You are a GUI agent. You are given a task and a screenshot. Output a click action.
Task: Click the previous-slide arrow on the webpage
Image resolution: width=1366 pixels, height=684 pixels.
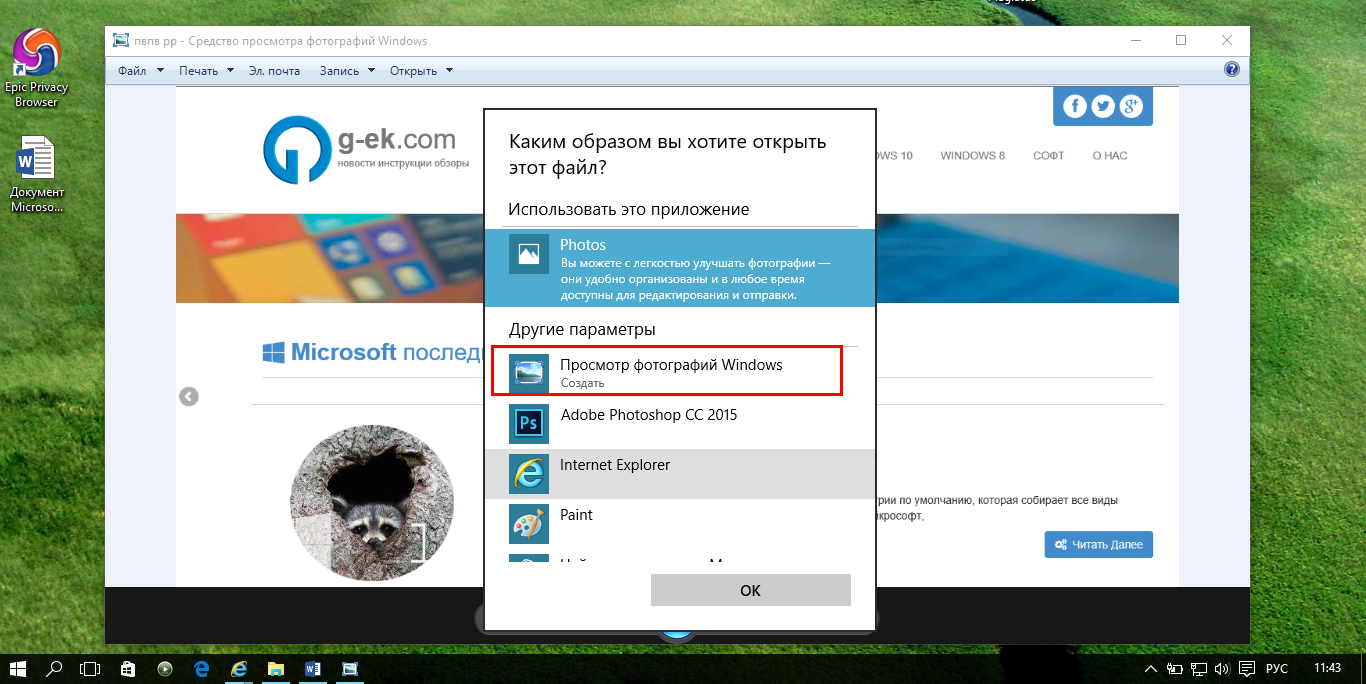tap(189, 396)
